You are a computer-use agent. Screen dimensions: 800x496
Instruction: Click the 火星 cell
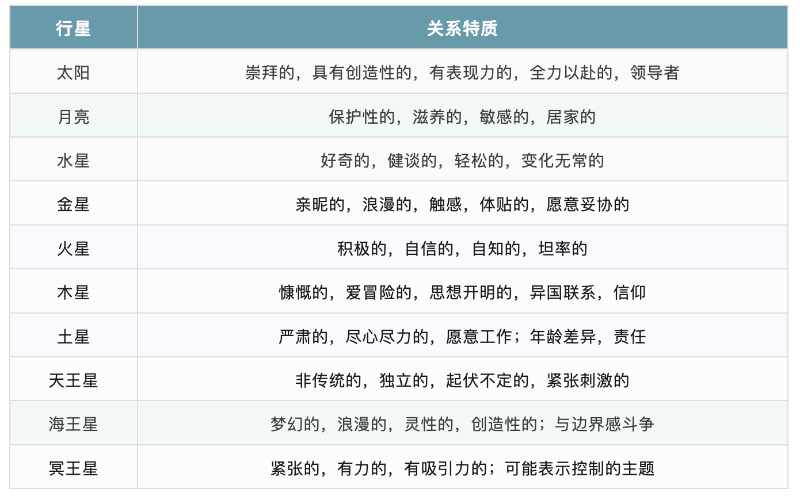(x=73, y=249)
